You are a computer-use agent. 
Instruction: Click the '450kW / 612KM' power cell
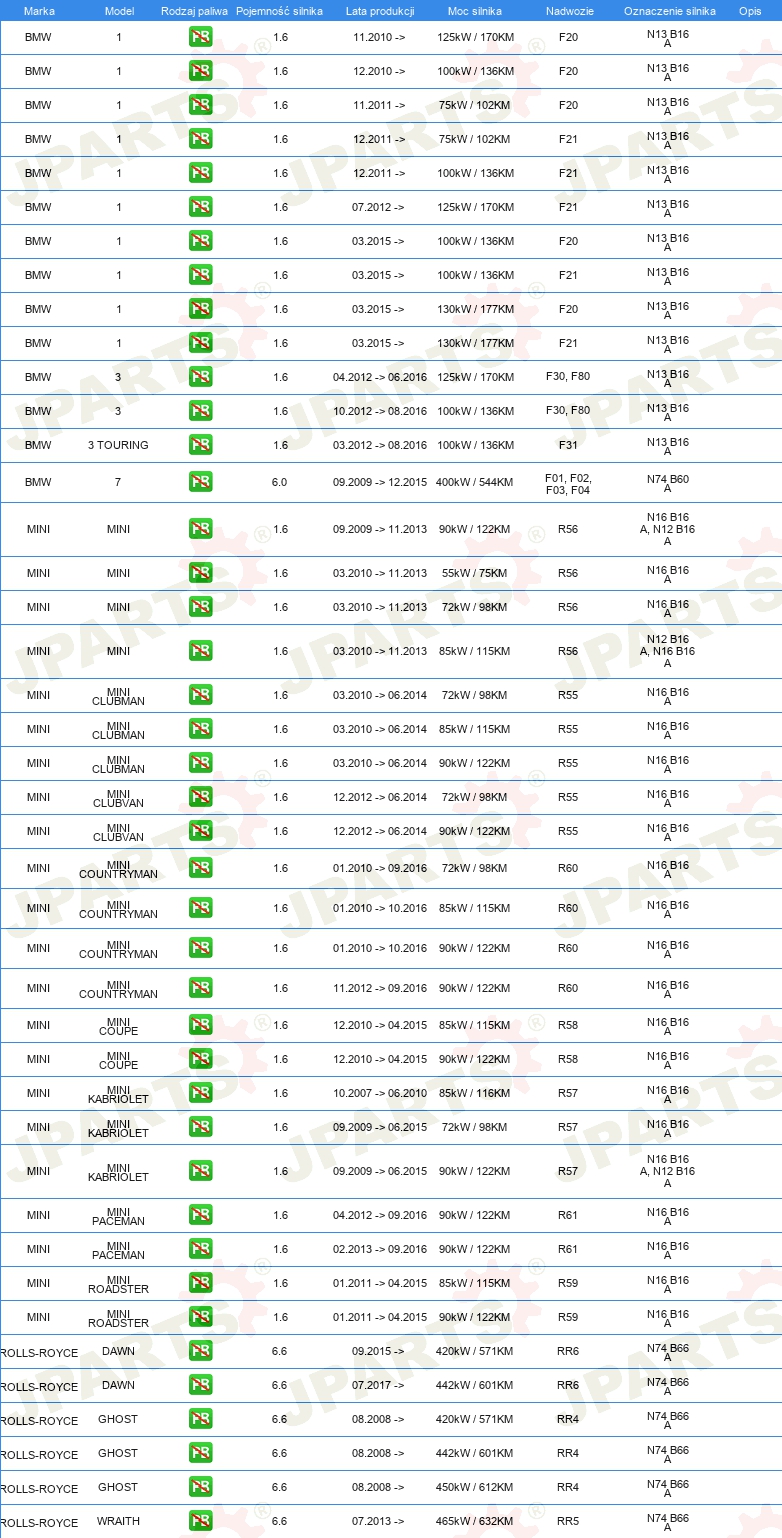474,1487
